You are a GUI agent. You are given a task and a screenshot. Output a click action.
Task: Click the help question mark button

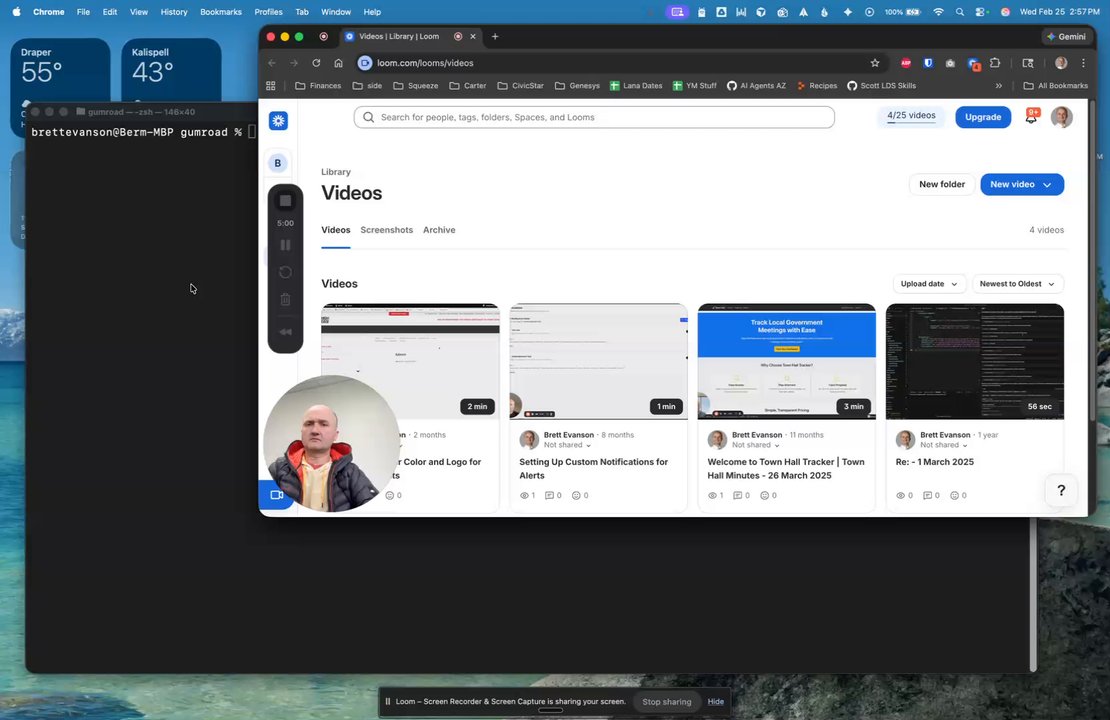click(x=1061, y=490)
